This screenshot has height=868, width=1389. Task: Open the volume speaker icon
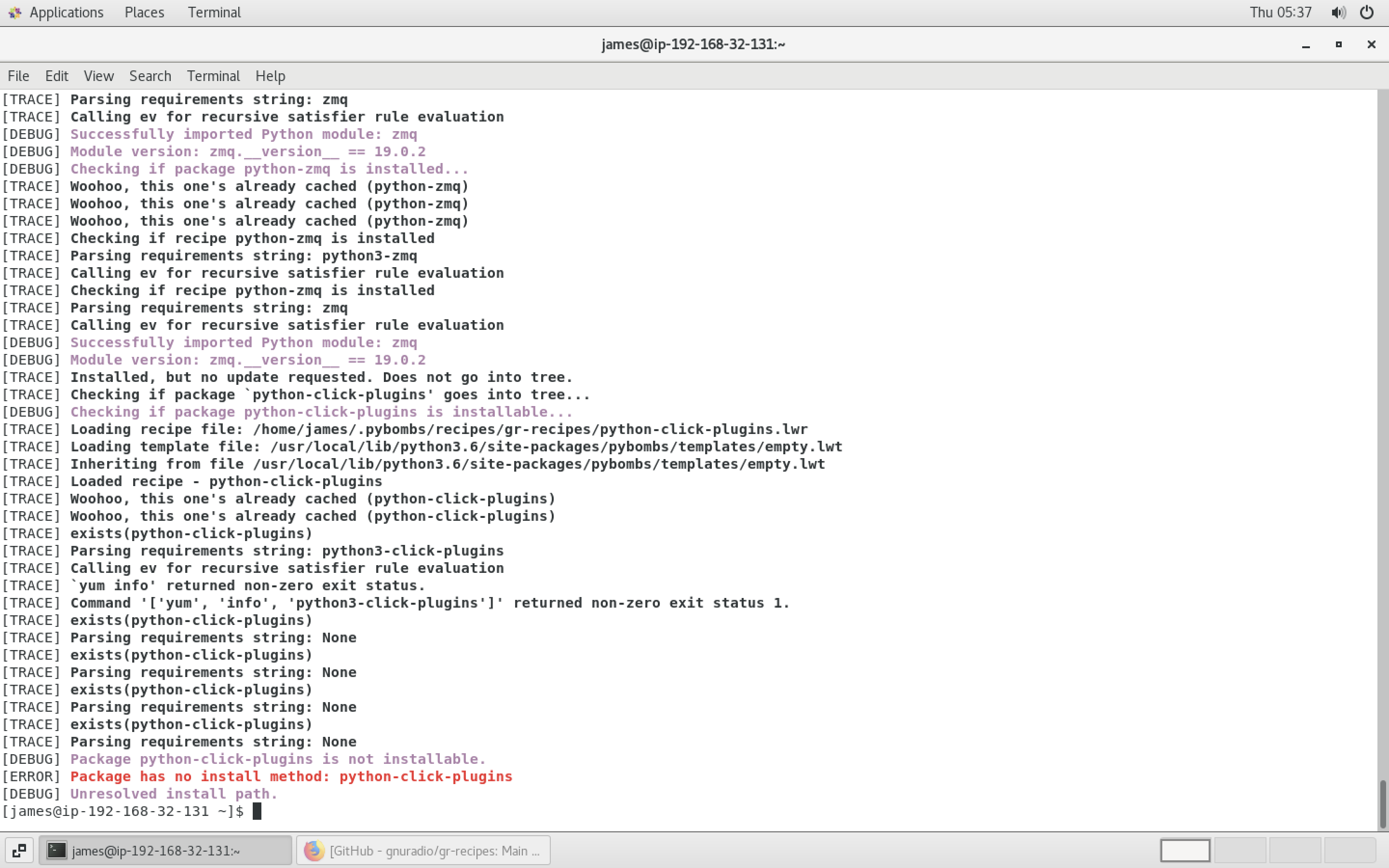1338,12
